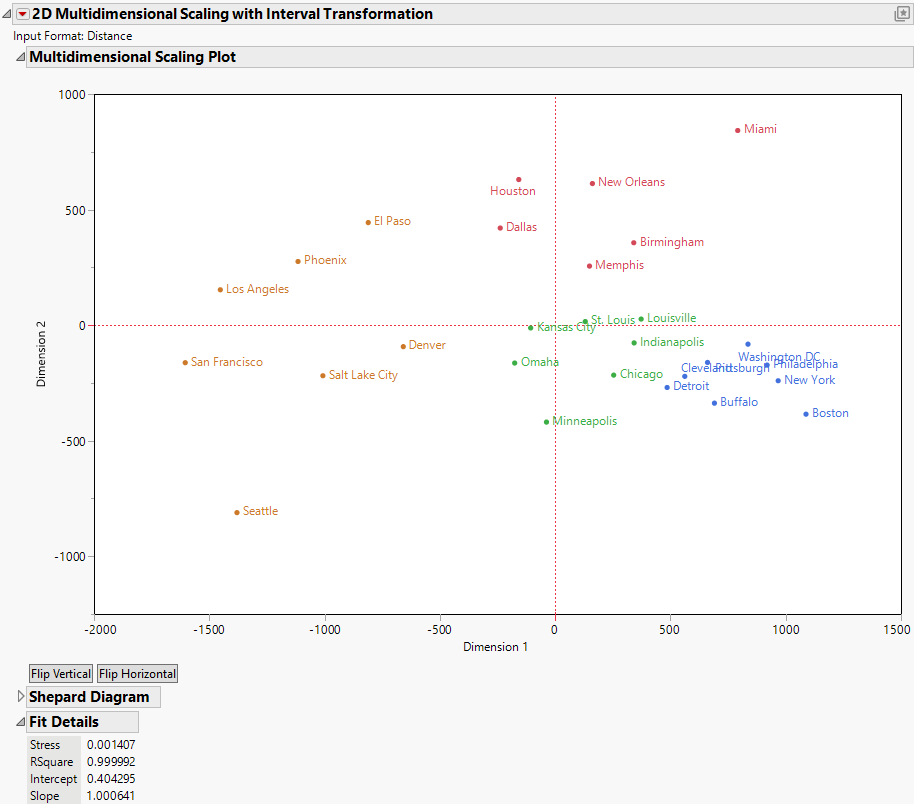
Task: Select the Miami data point
Action: point(737,129)
